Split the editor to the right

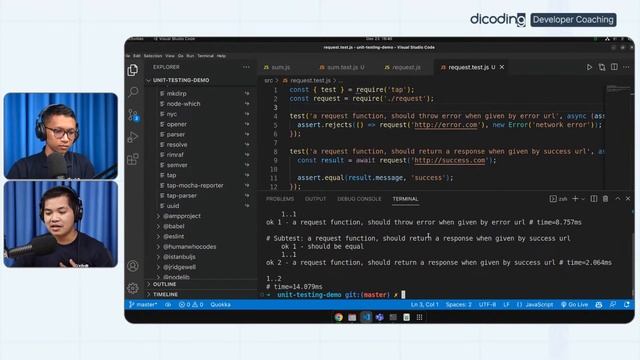pos(614,67)
